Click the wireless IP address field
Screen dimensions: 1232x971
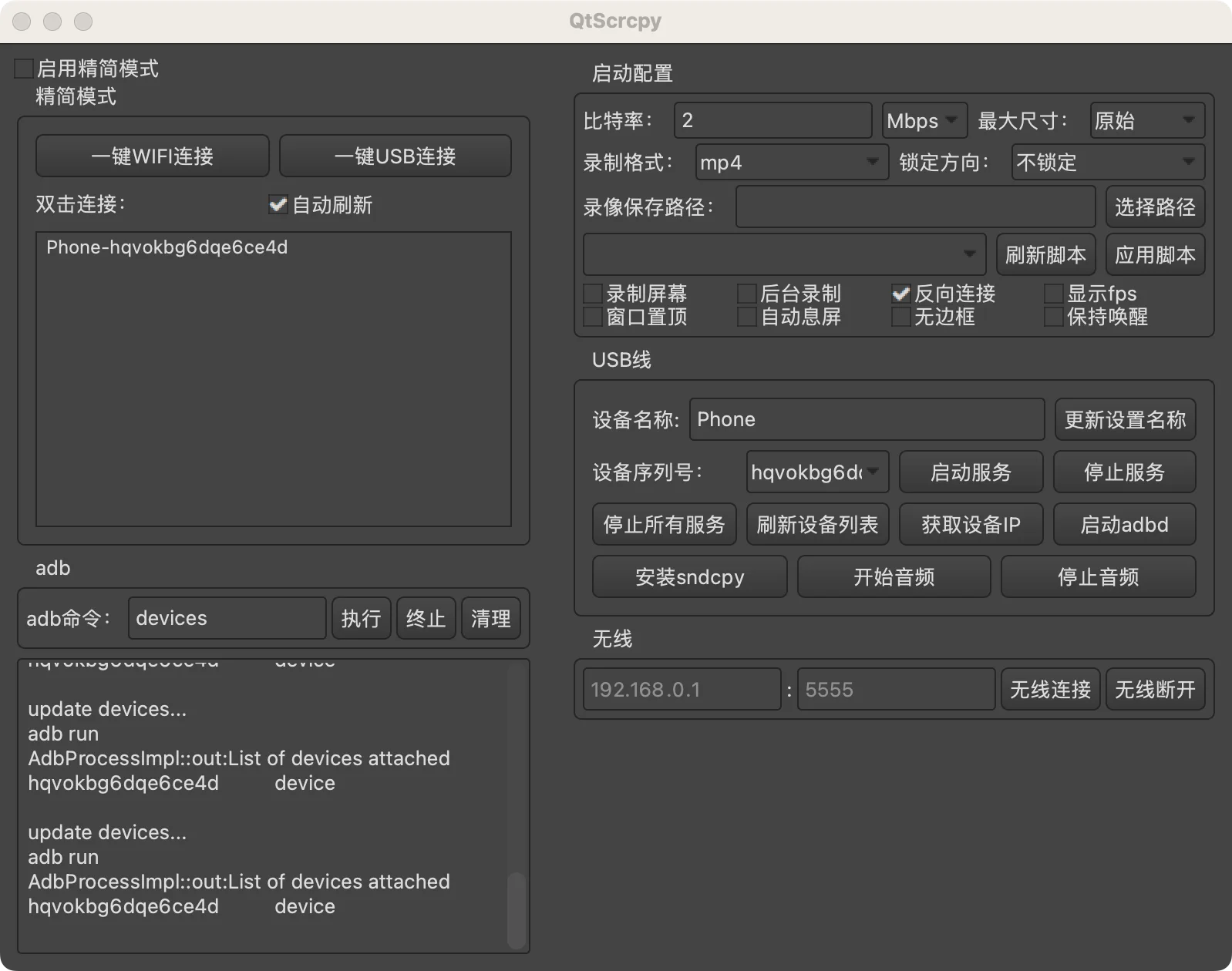click(x=682, y=689)
